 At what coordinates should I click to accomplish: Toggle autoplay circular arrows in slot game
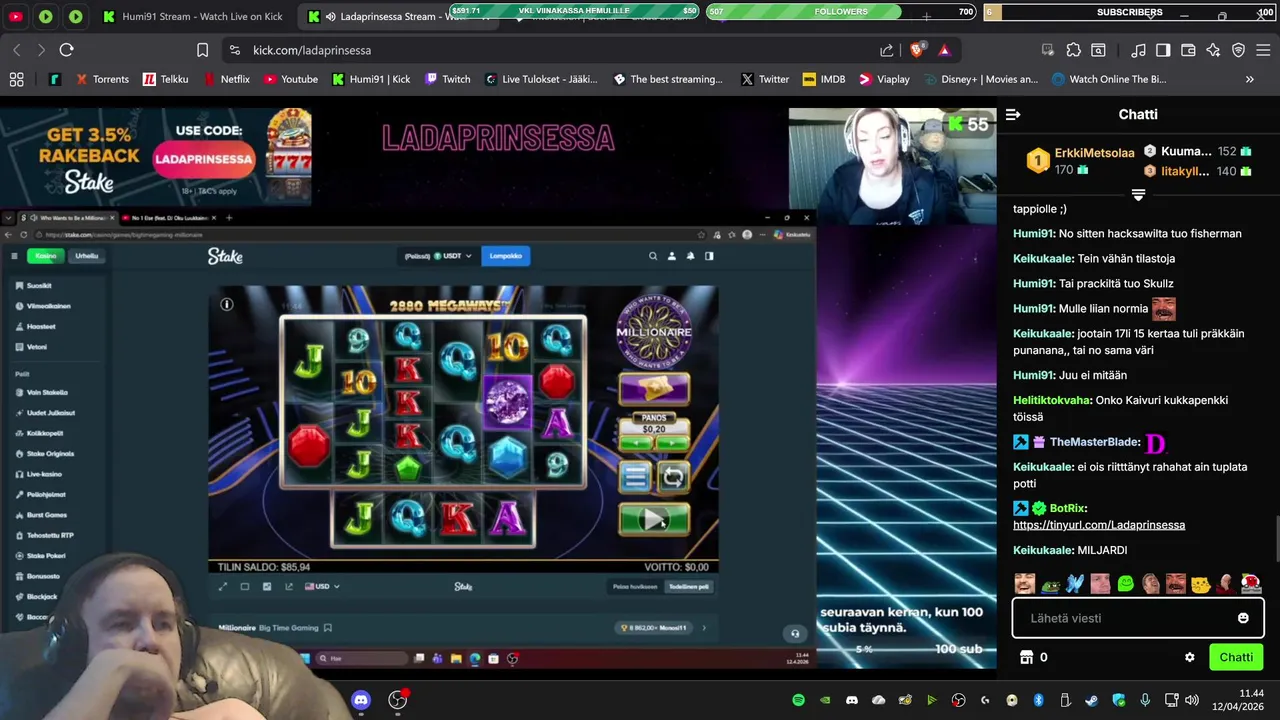pos(673,477)
